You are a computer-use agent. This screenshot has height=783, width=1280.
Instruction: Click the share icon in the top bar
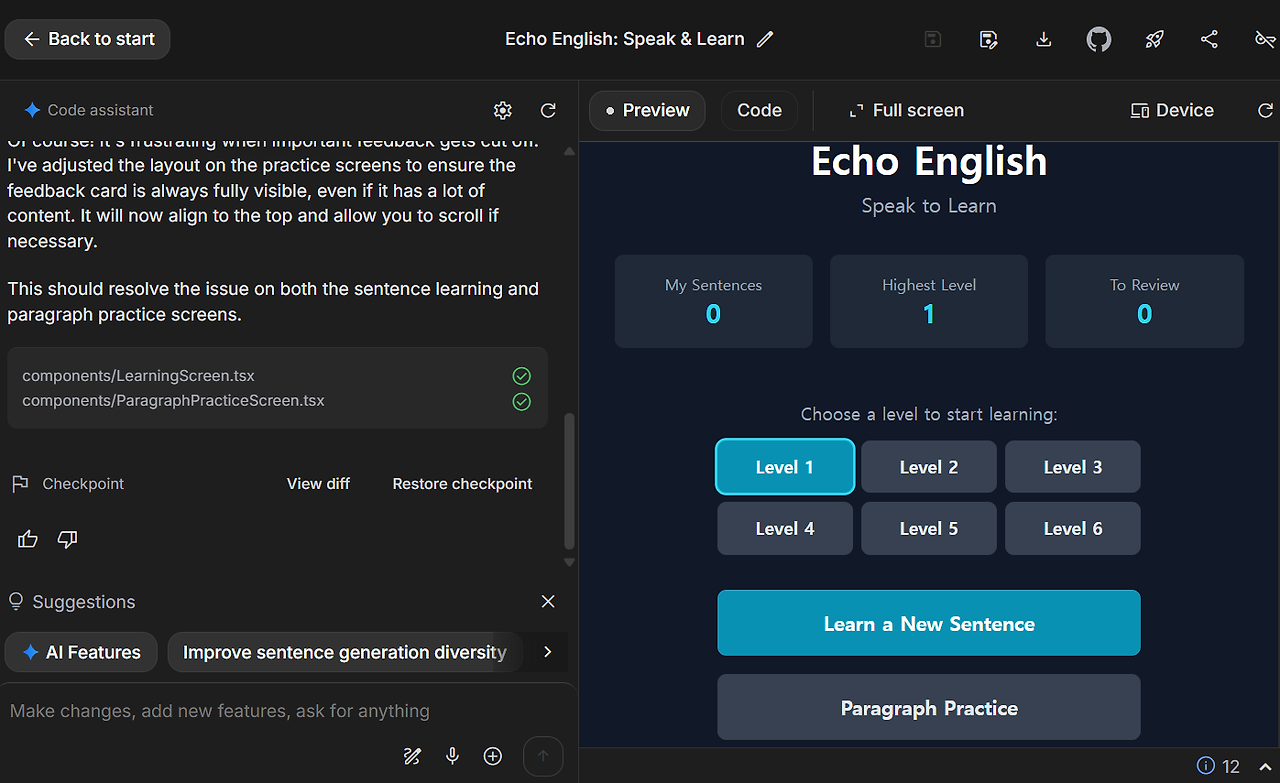(1209, 39)
